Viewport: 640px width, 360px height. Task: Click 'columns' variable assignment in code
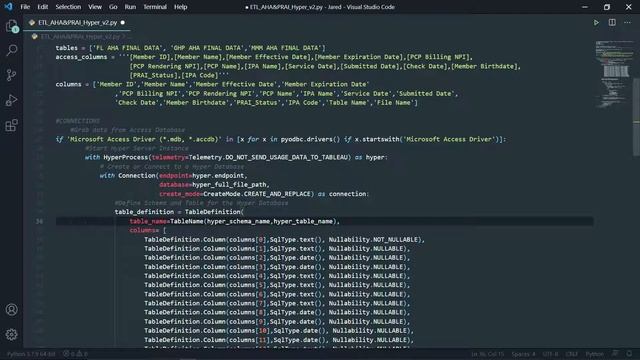pyautogui.click(x=68, y=84)
